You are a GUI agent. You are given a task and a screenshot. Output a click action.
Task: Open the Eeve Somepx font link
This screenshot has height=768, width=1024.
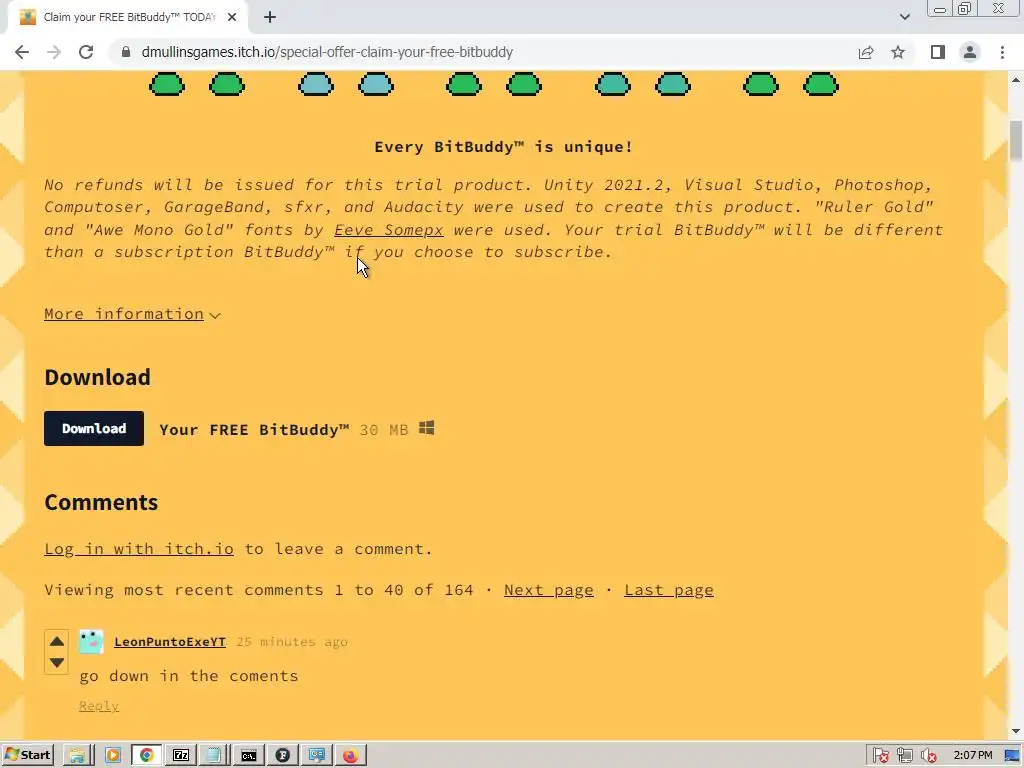coord(389,230)
